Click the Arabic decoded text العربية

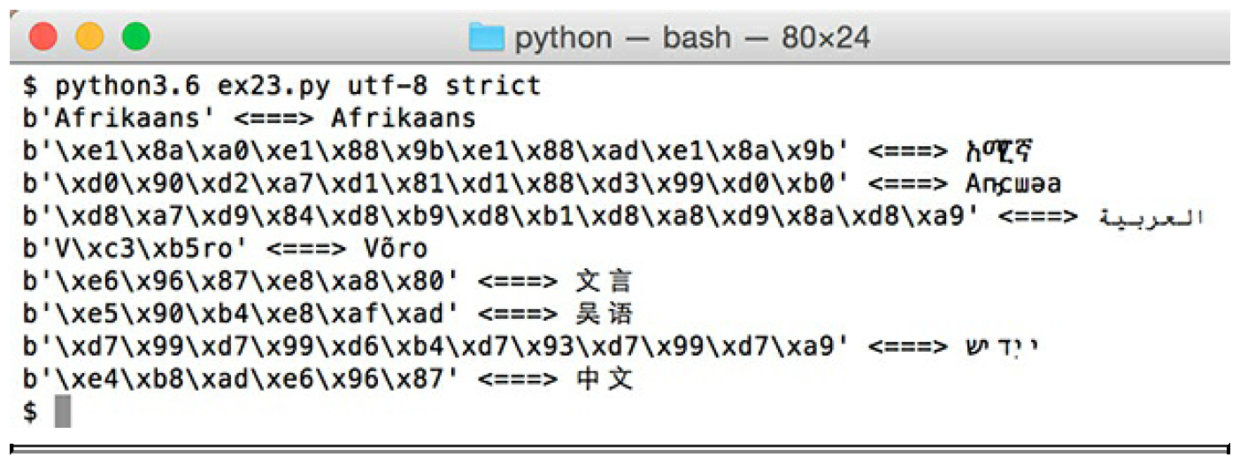pyautogui.click(x=1150, y=216)
